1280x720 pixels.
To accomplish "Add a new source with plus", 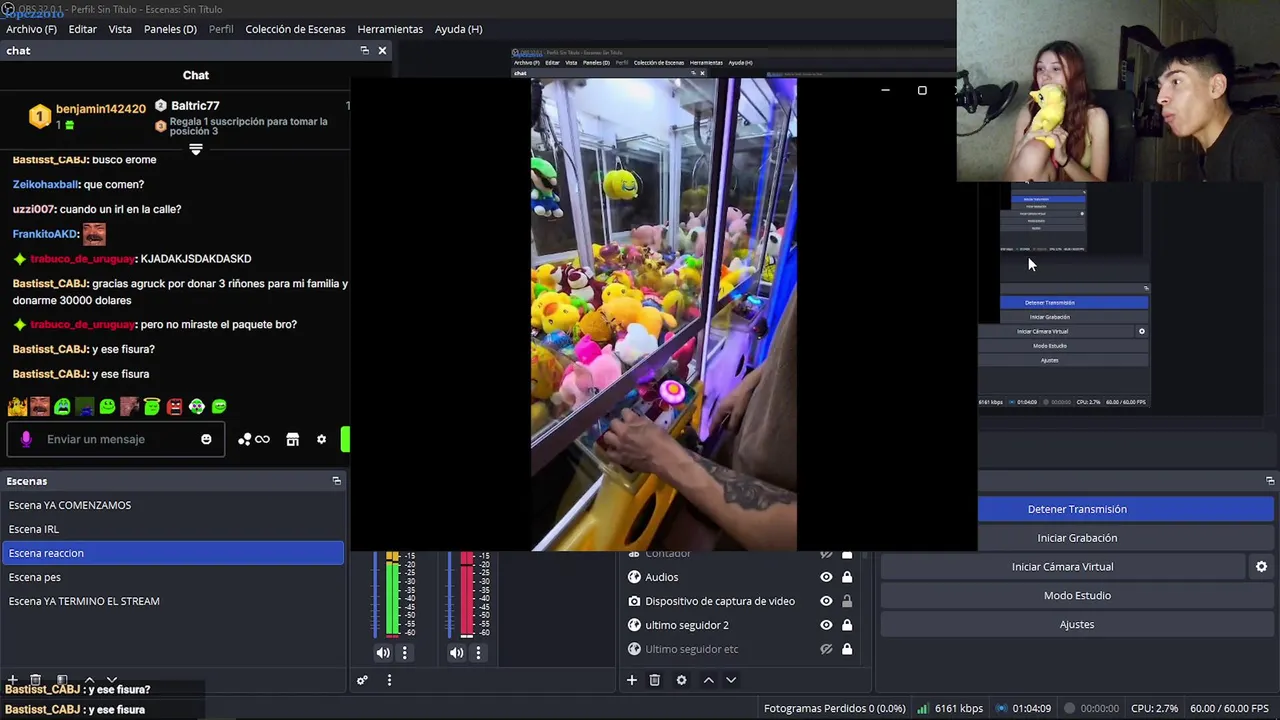I will (x=632, y=680).
